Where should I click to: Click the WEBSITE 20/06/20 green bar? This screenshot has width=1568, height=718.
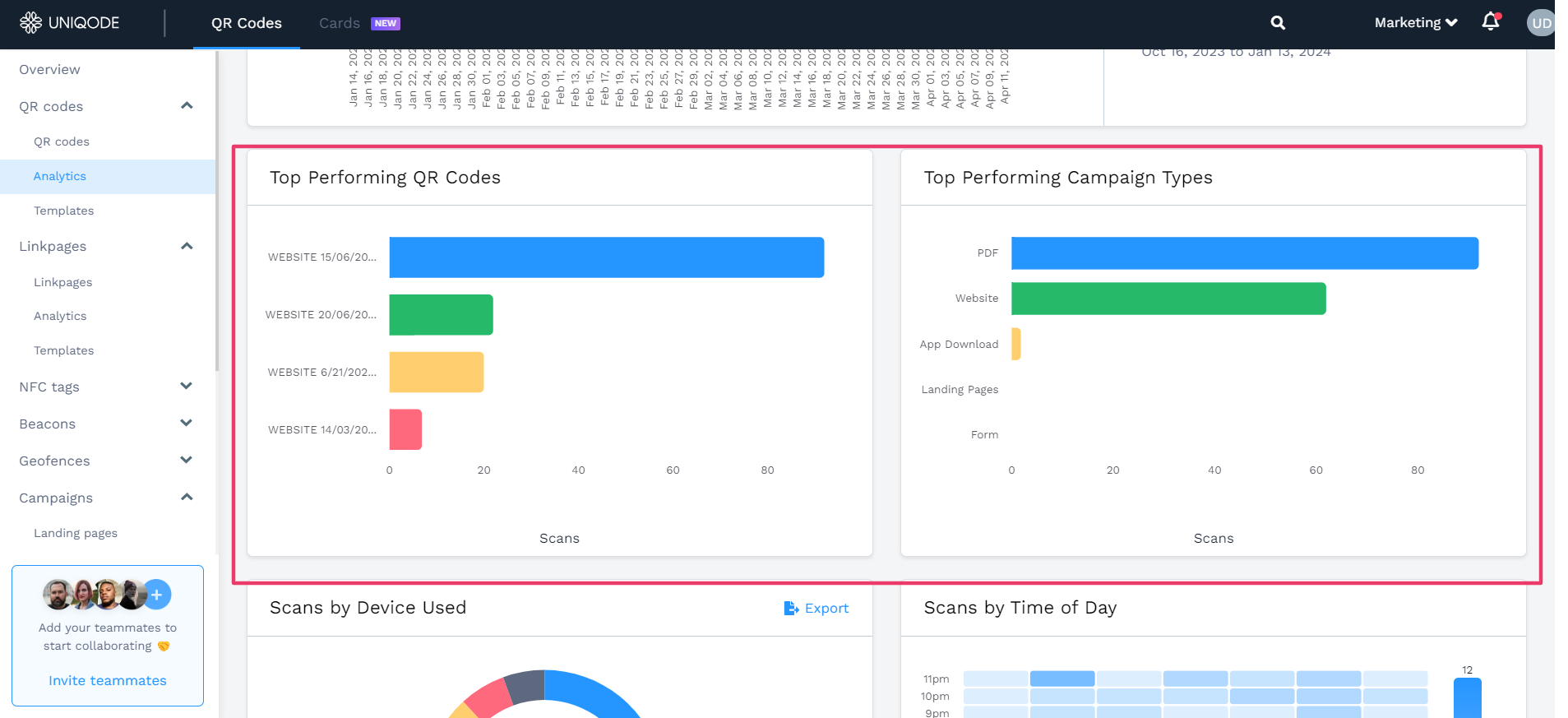(441, 315)
